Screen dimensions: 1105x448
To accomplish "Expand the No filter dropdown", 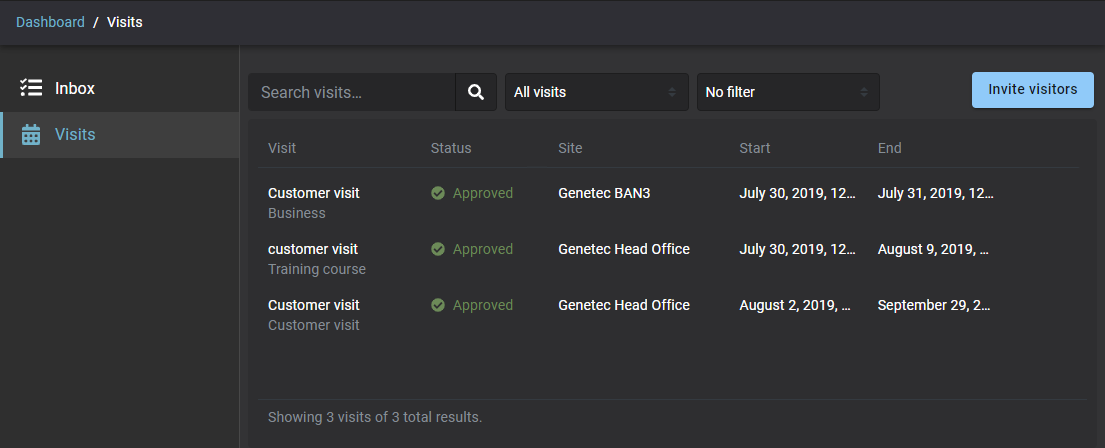I will click(787, 92).
